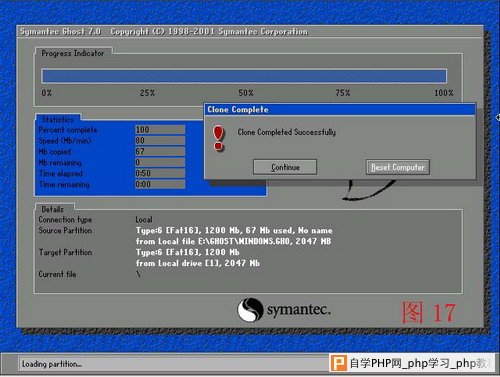Click the Progress Indicator heading

[73, 53]
